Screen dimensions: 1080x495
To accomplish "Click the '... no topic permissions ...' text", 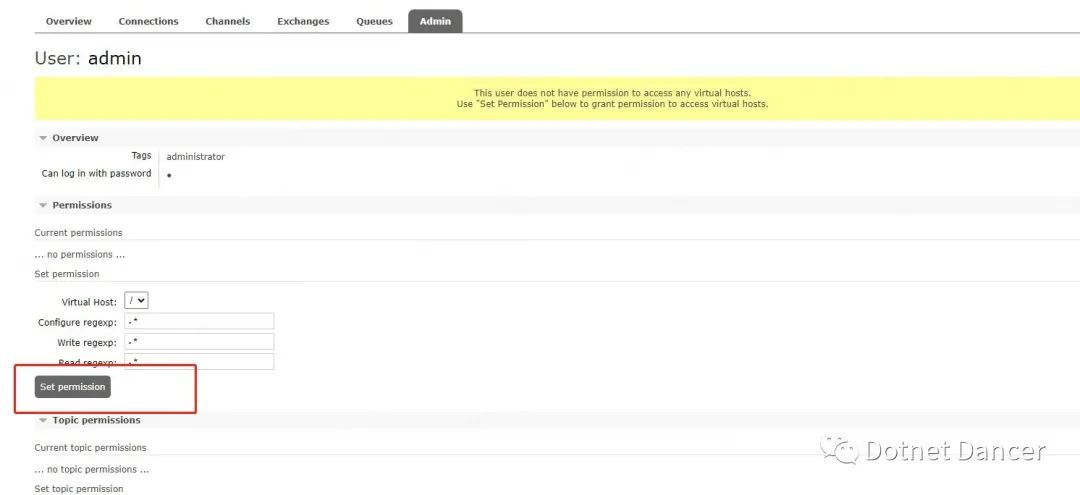I will tap(92, 470).
